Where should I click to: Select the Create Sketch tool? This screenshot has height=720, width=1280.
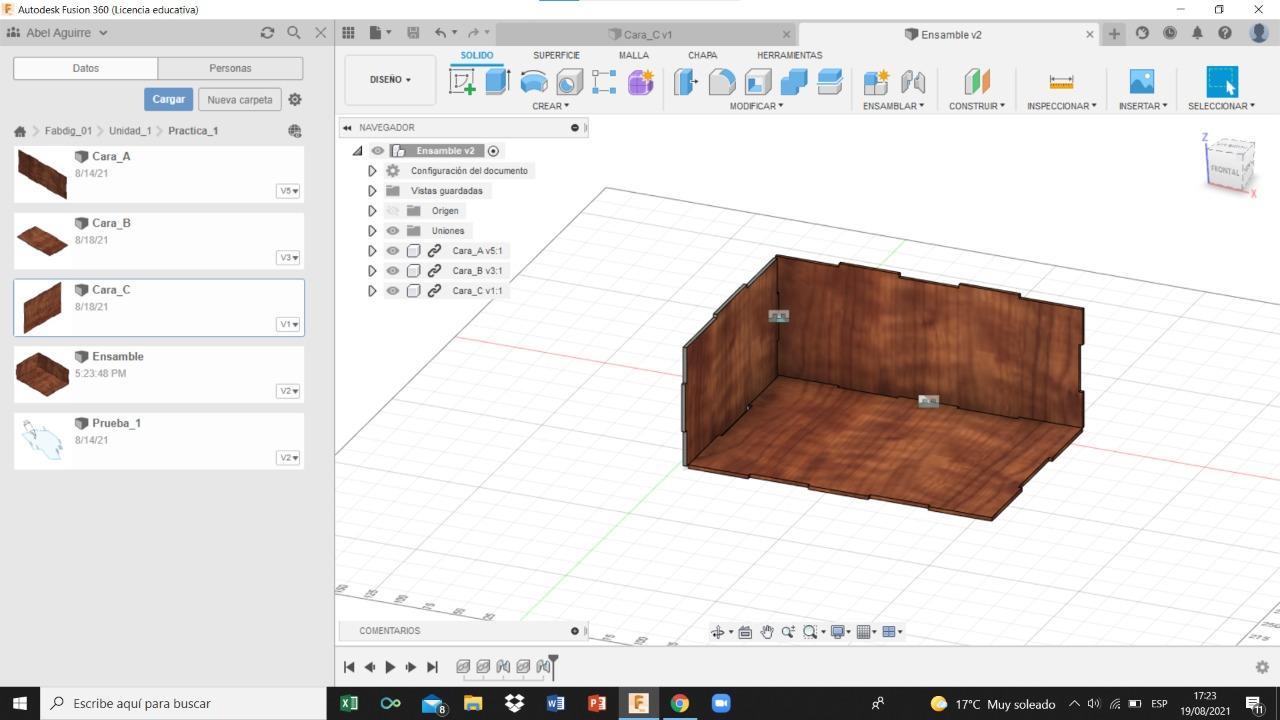coord(462,82)
